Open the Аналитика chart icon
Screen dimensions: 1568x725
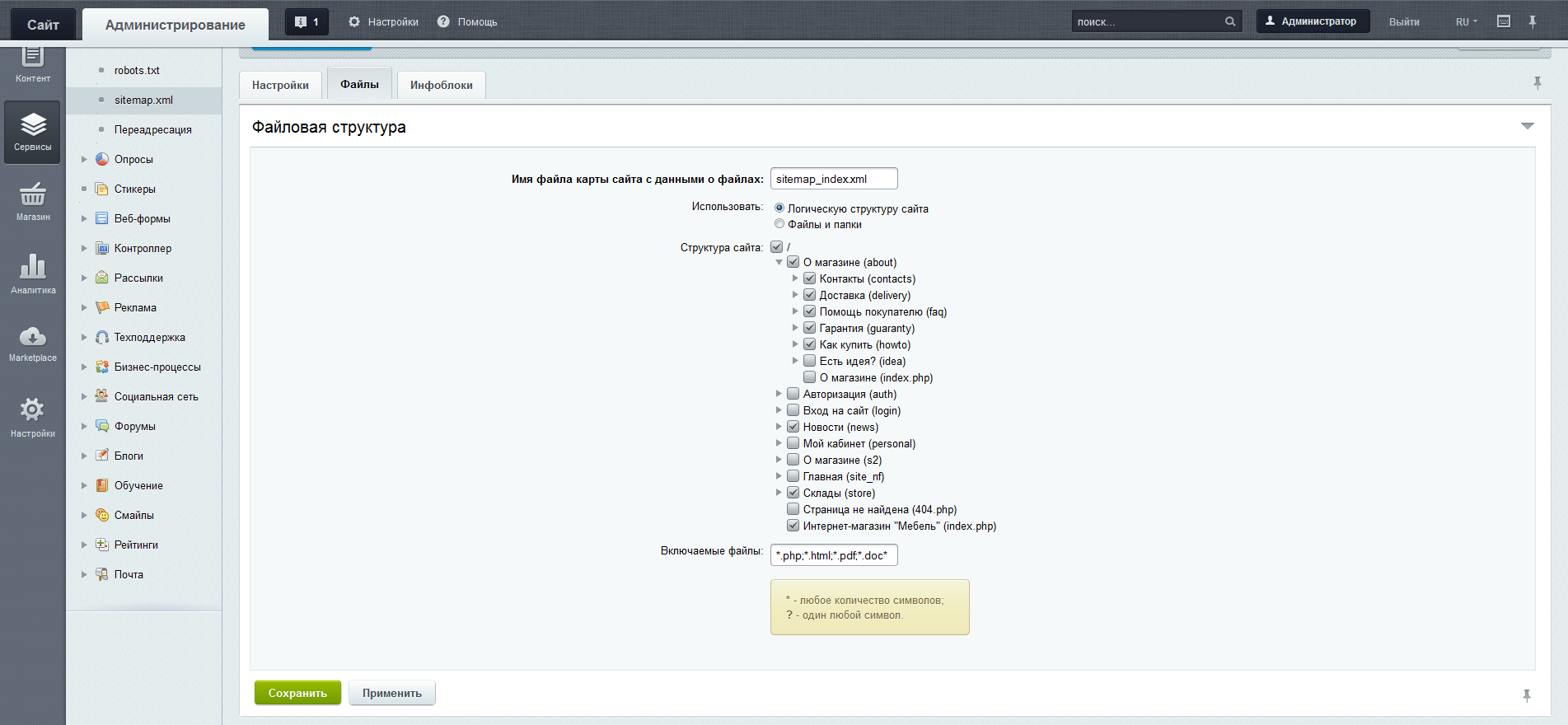tap(33, 266)
